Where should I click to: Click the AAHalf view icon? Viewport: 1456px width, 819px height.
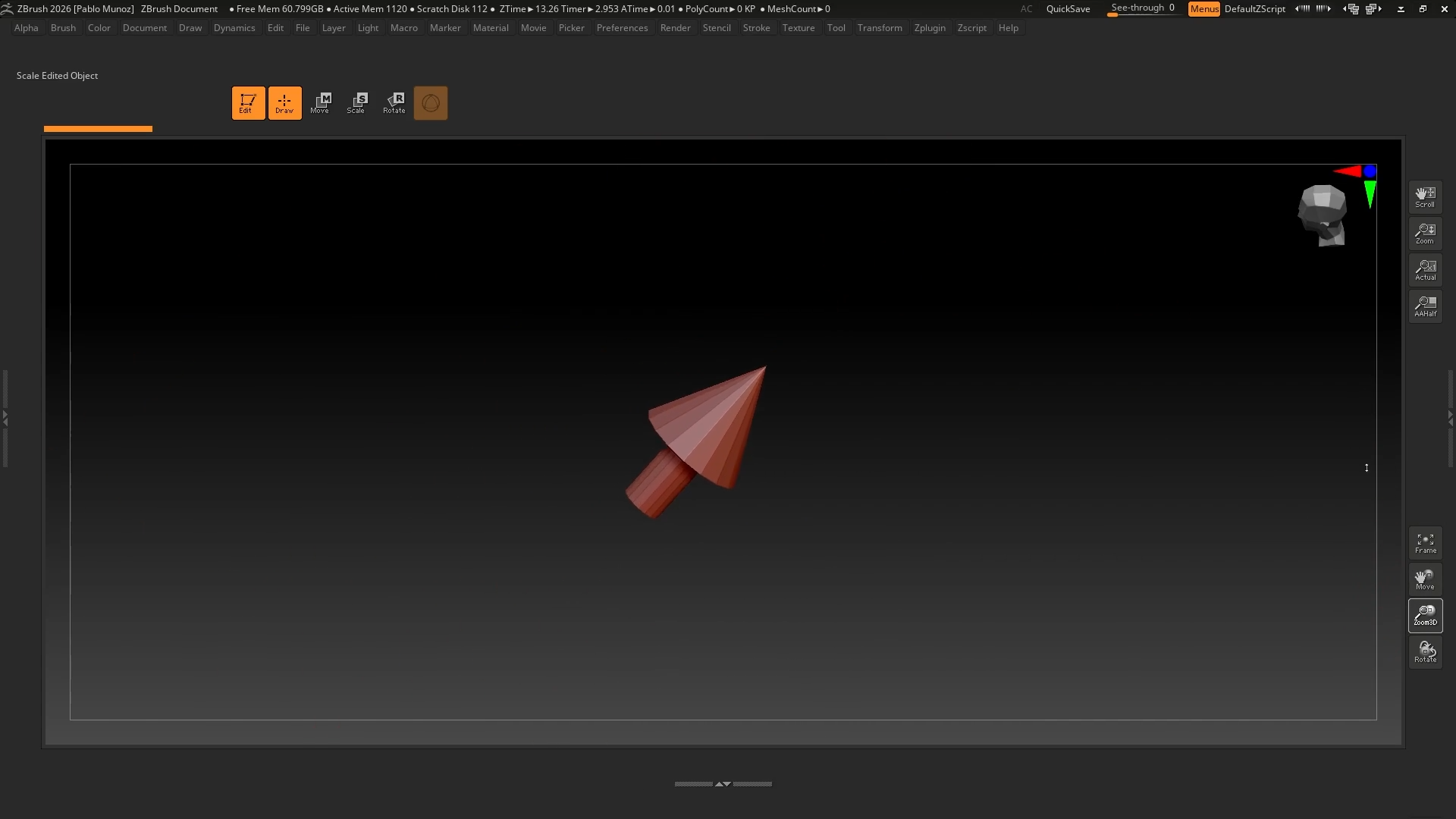1425,306
